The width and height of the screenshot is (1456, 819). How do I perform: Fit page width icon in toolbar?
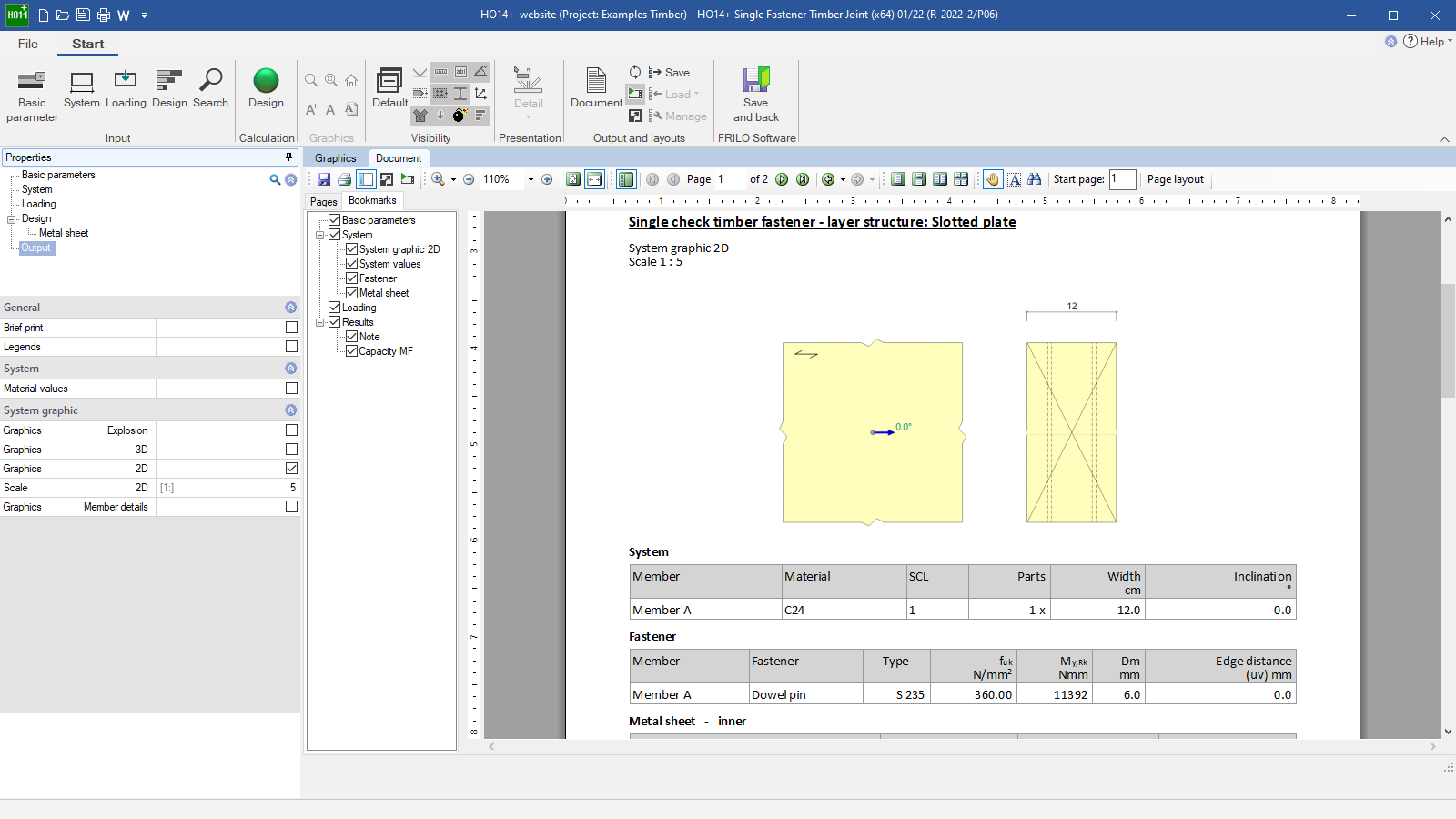click(x=594, y=179)
